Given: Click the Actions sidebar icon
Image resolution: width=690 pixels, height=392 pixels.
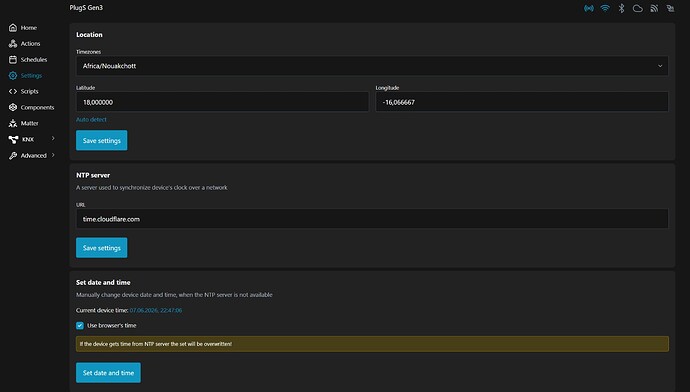Looking at the screenshot, I should point(13,44).
